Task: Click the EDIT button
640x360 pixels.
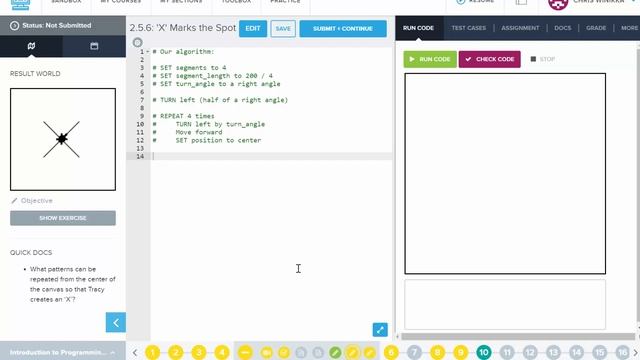Action: pyautogui.click(x=253, y=29)
